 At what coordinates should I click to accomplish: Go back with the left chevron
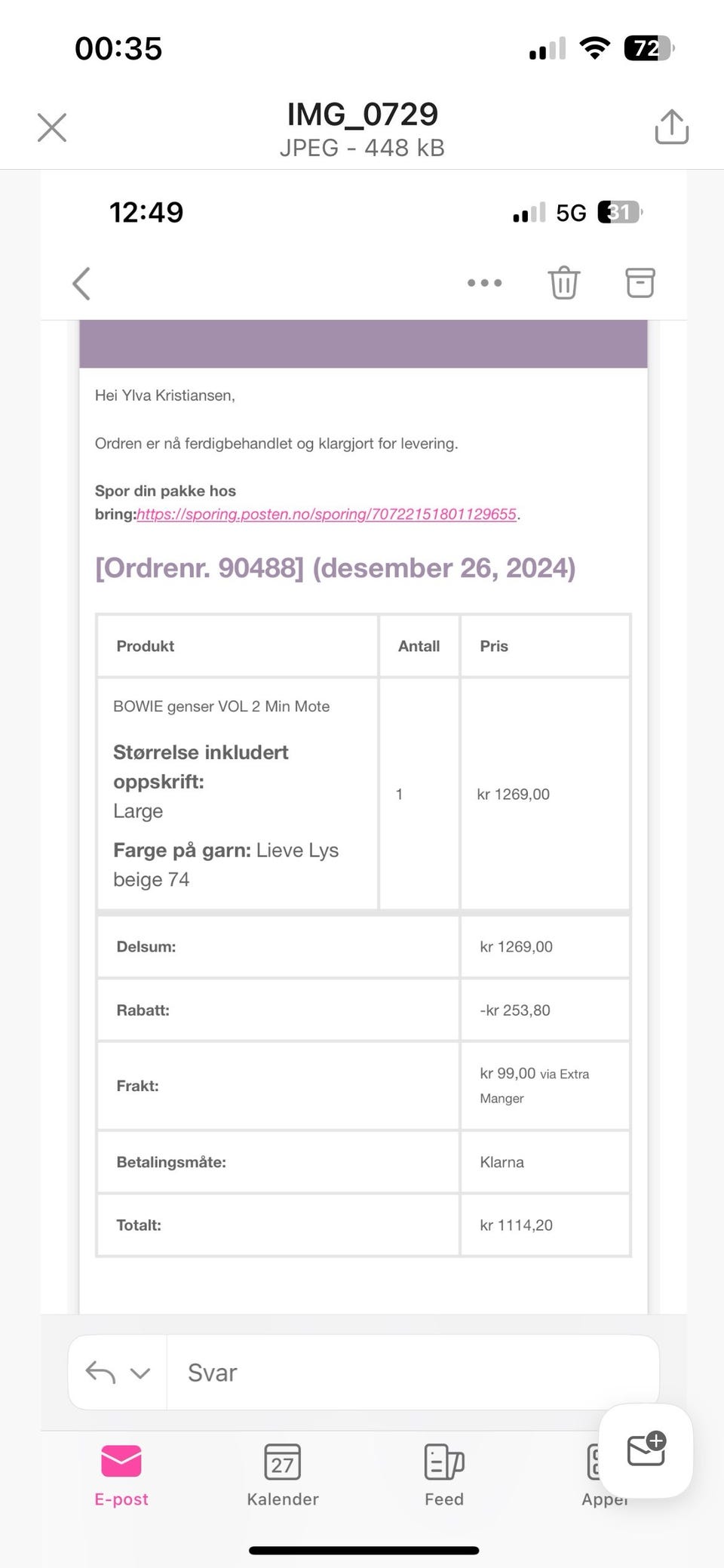tap(81, 284)
